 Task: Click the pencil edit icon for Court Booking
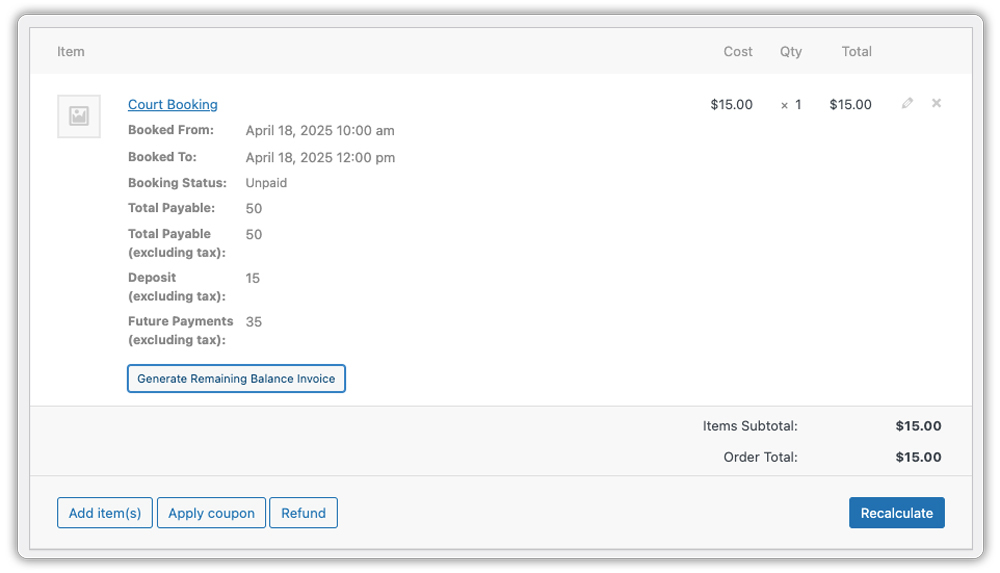[x=907, y=103]
